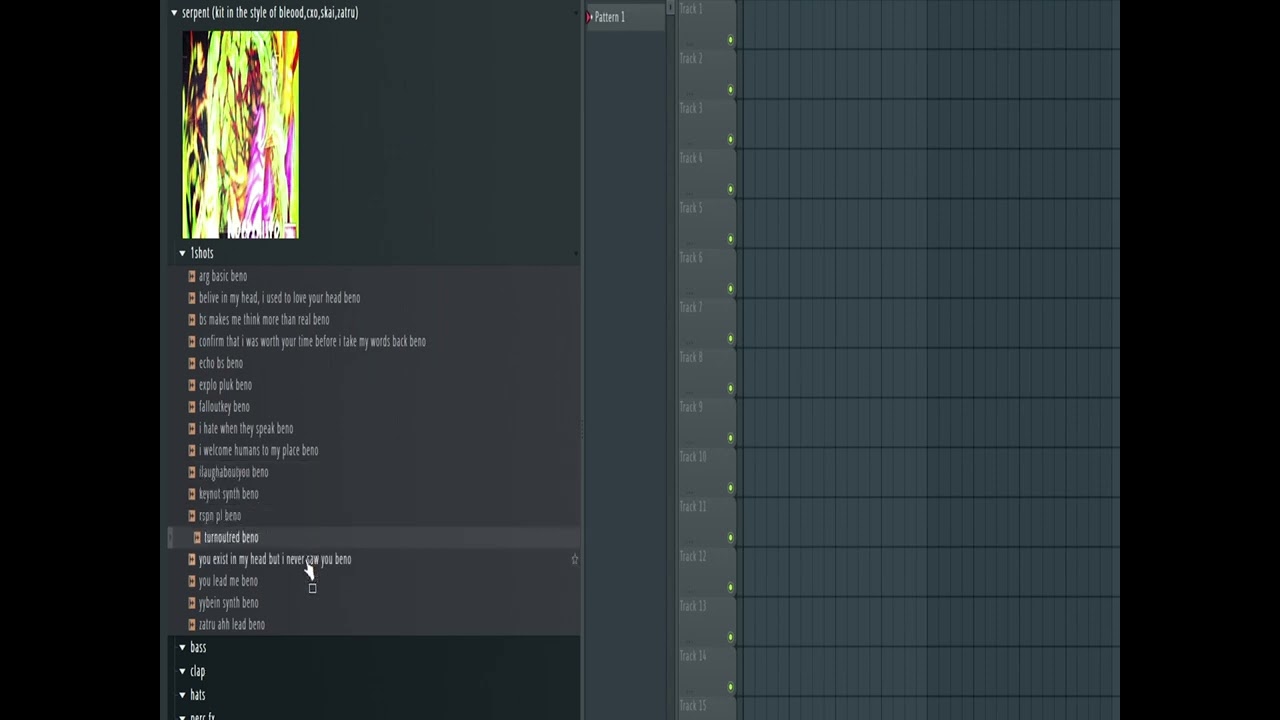This screenshot has width=1280, height=720.
Task: Mute Track 3 with its green light
Action: [x=731, y=140]
